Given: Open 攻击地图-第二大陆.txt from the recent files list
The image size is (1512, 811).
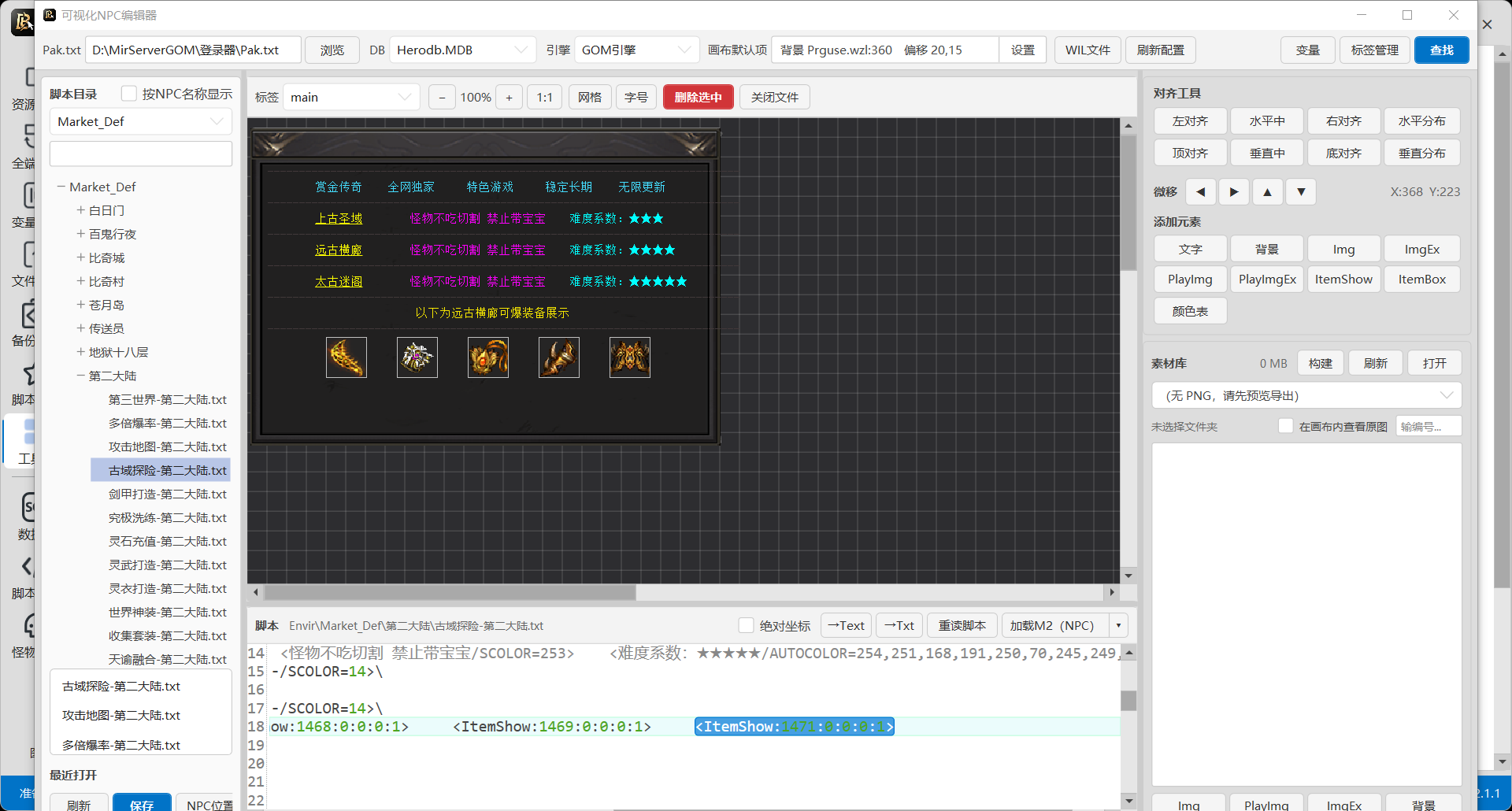Looking at the screenshot, I should tap(121, 715).
